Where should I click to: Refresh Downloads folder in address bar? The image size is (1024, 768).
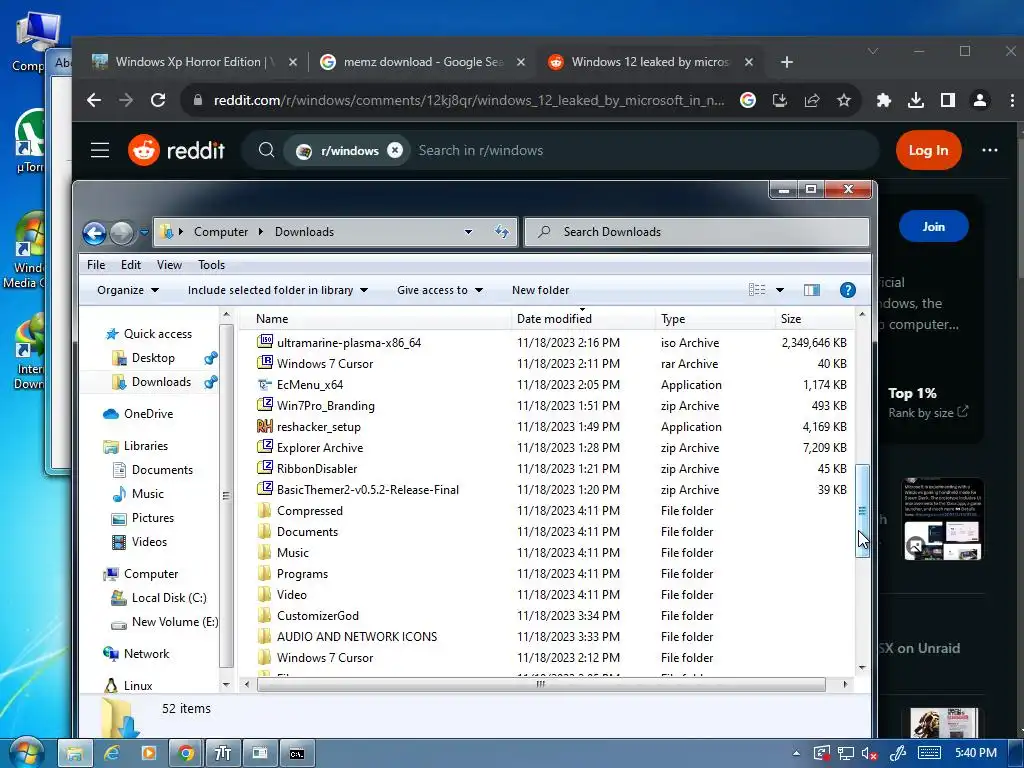click(x=502, y=232)
